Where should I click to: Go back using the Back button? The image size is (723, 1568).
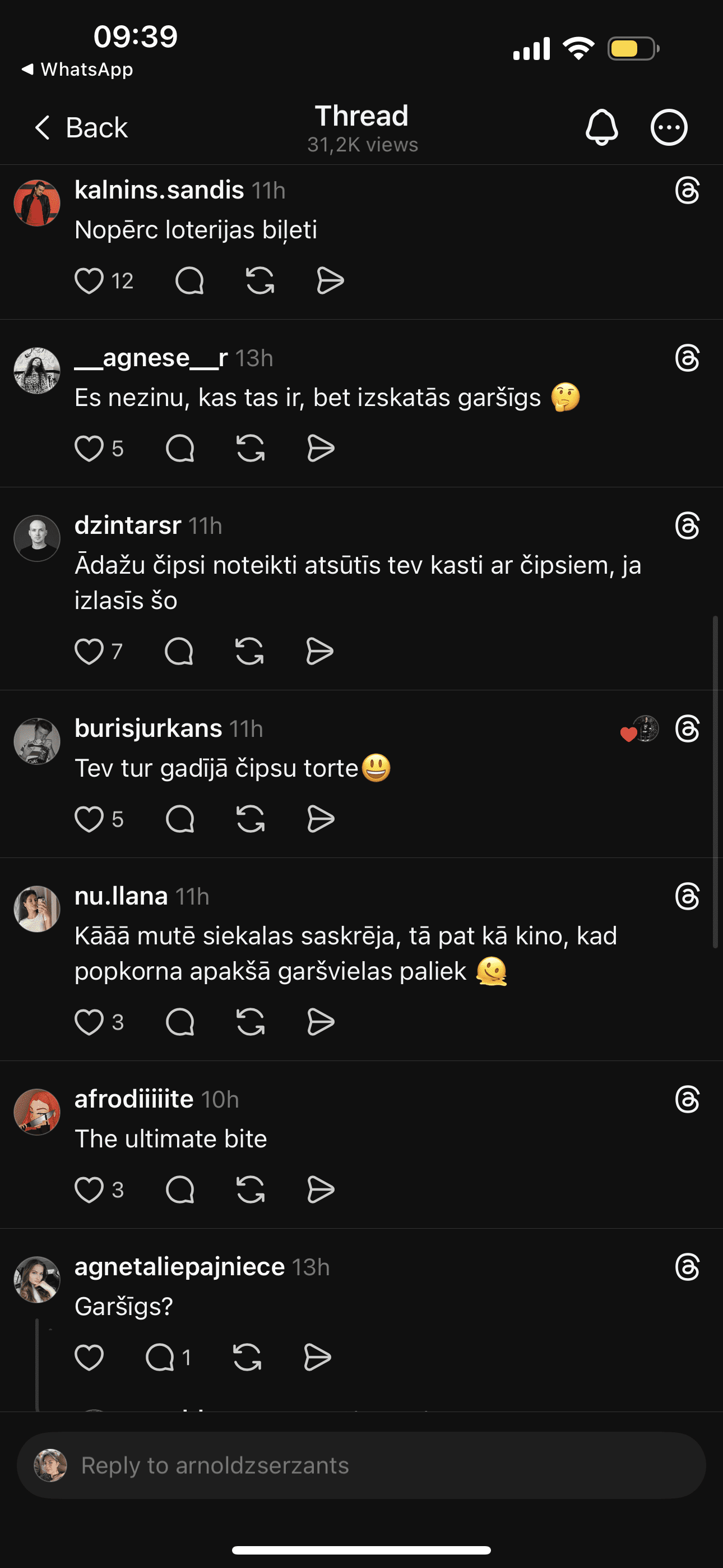[x=81, y=128]
